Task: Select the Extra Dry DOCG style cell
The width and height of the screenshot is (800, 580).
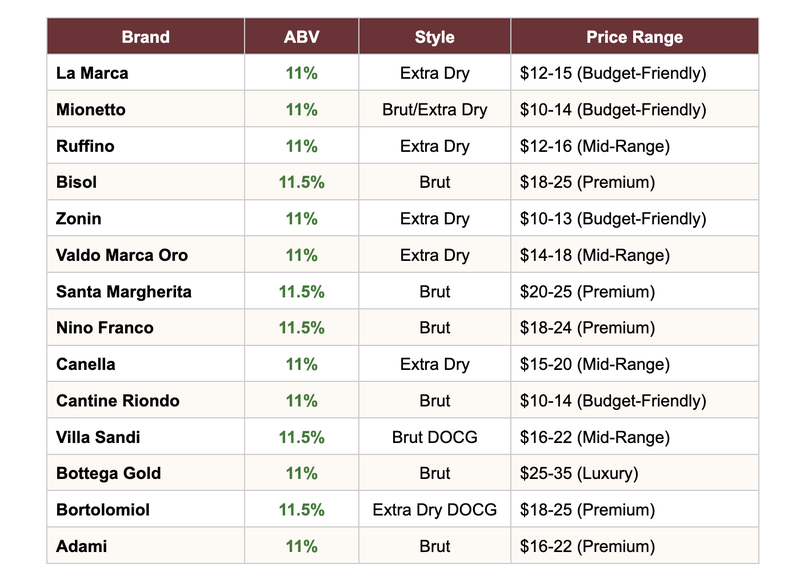Action: click(x=434, y=509)
